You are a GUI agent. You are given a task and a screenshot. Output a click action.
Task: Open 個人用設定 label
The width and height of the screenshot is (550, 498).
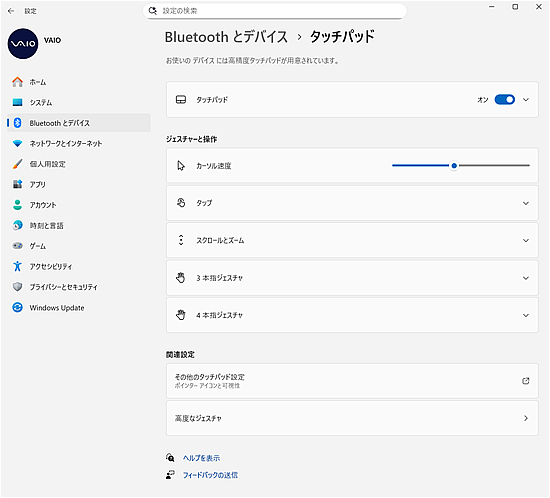[47, 164]
